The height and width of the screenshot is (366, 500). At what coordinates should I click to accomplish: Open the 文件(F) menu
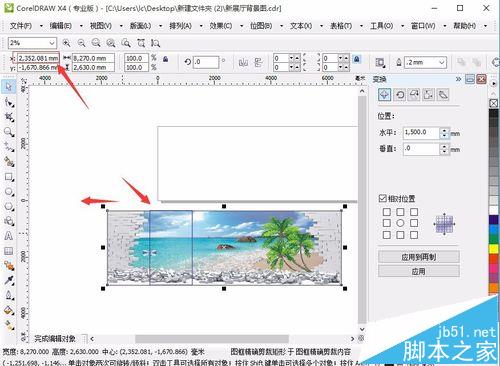pos(21,26)
